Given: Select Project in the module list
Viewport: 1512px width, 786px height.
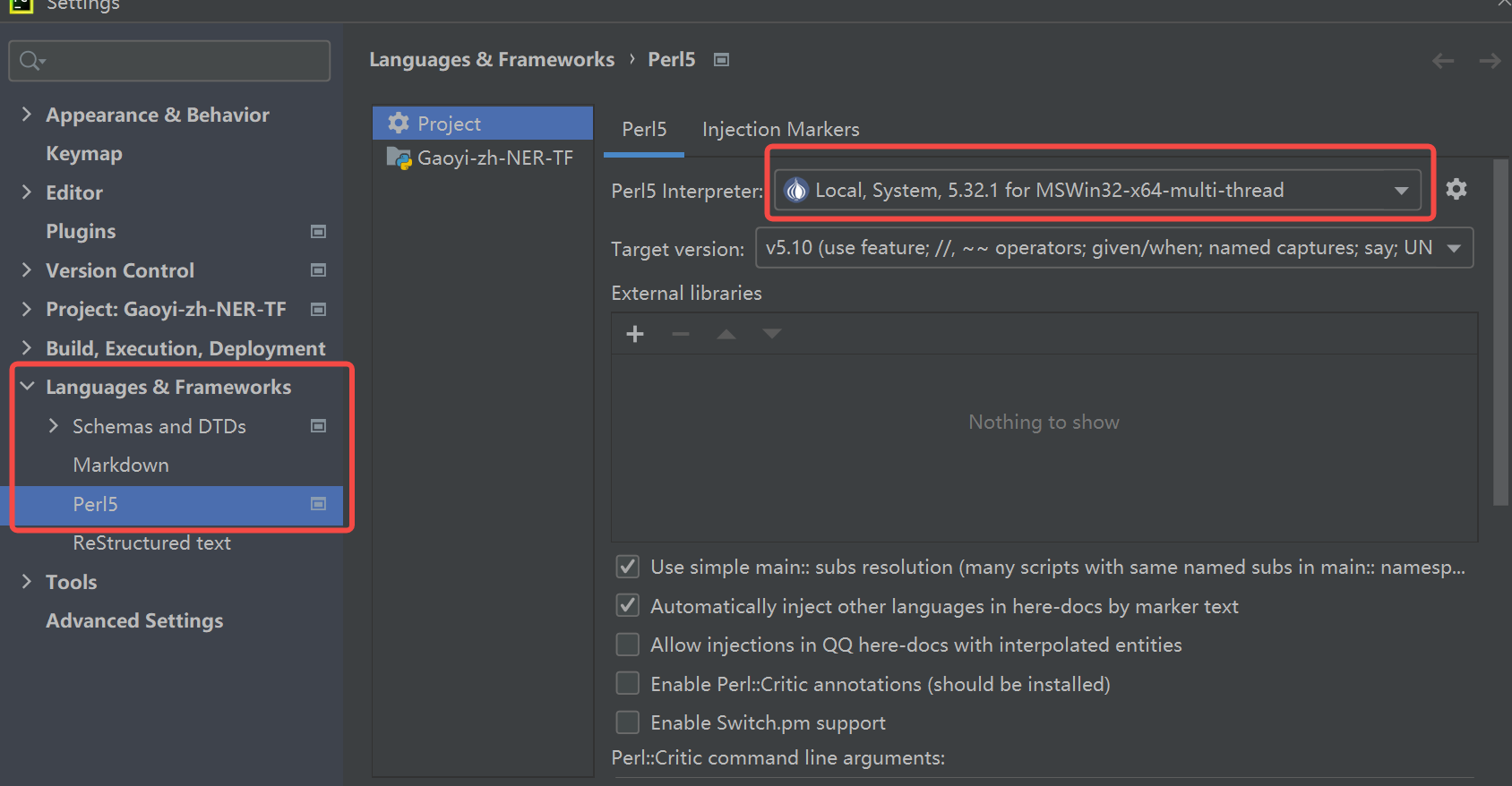Looking at the screenshot, I should tap(483, 124).
